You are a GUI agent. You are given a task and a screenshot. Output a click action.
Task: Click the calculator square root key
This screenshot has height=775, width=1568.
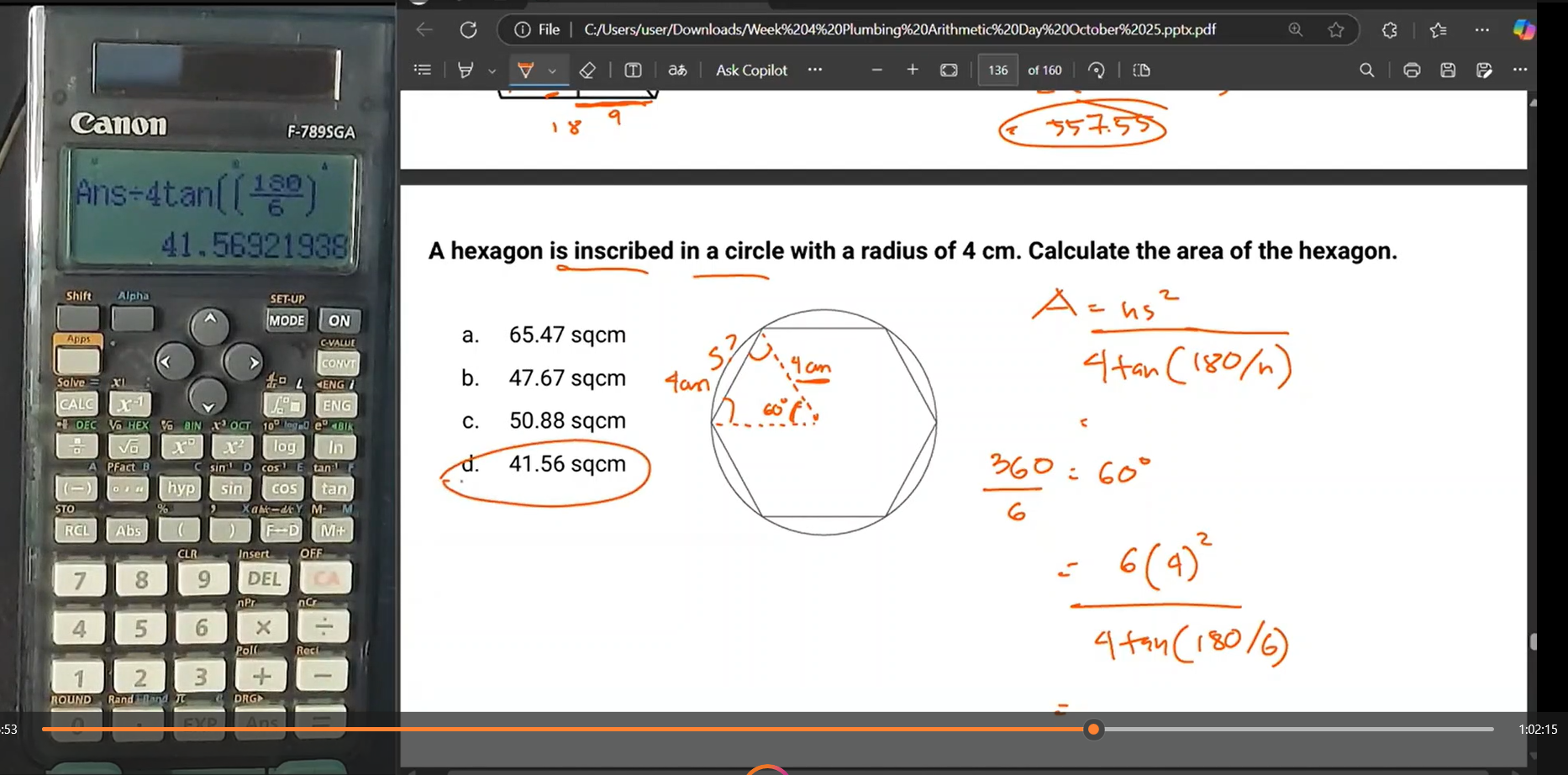[129, 446]
